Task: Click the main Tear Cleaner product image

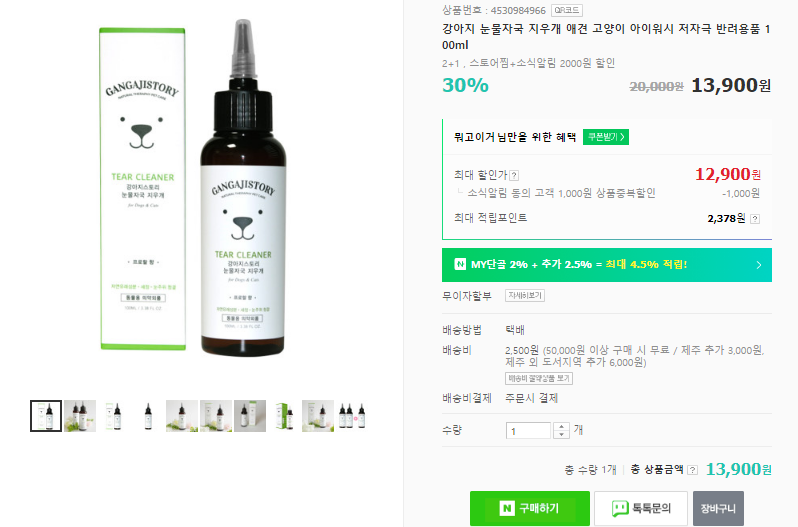Action: [x=193, y=188]
